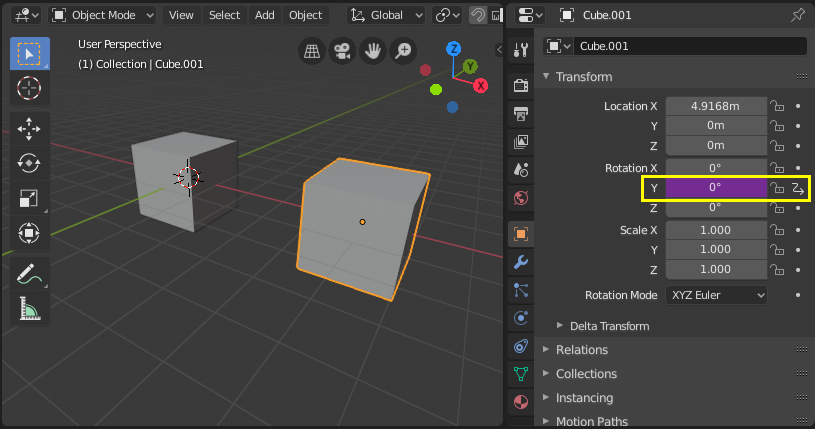The height and width of the screenshot is (429, 815).
Task: Open the View menu
Action: 181,15
